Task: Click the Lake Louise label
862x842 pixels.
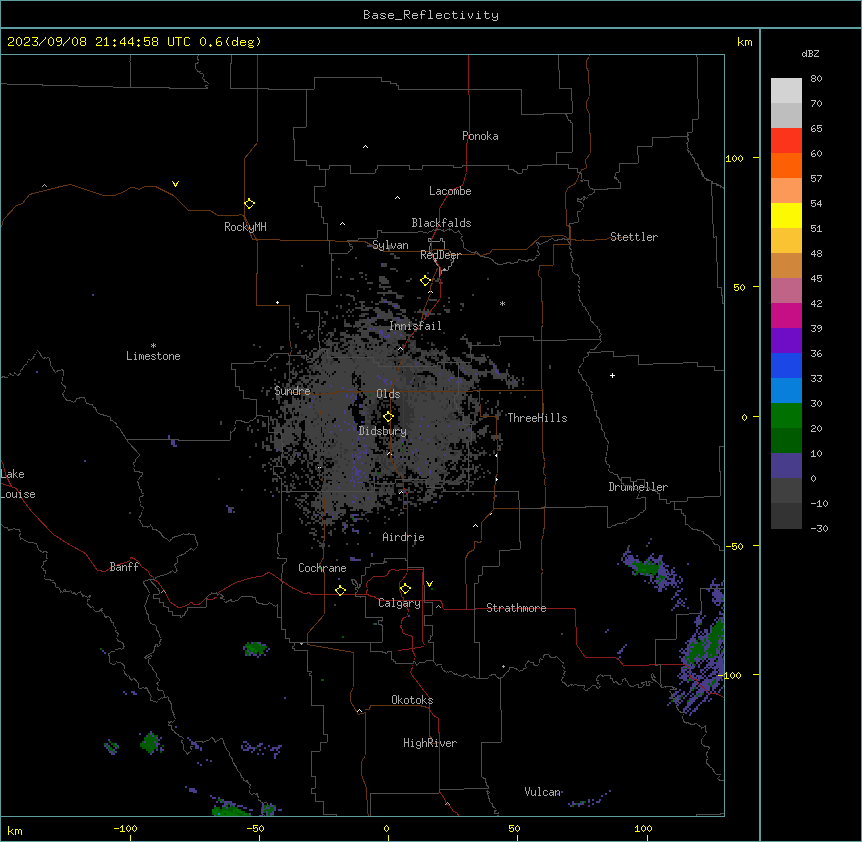Action: tap(18, 484)
